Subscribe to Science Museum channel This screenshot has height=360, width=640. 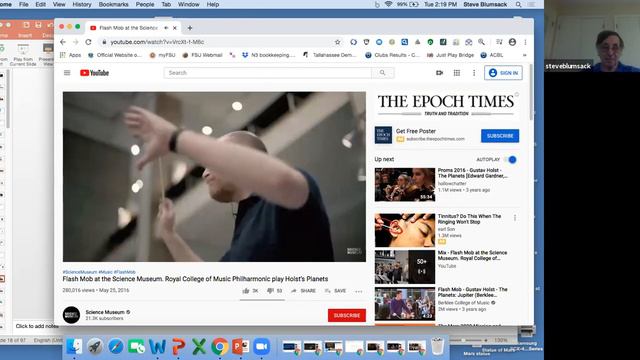347,315
